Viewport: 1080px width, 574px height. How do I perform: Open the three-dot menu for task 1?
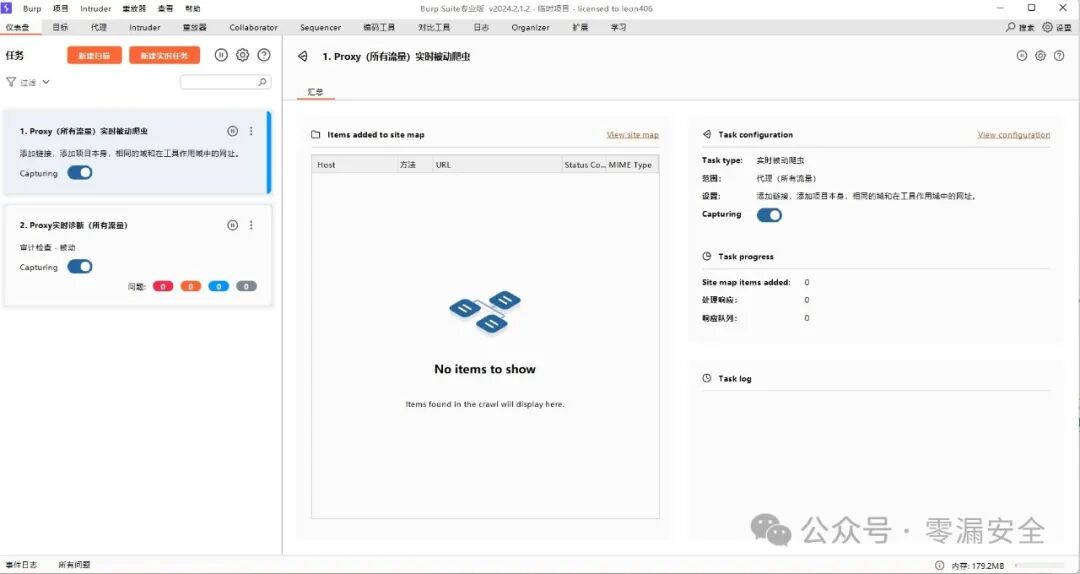click(251, 131)
